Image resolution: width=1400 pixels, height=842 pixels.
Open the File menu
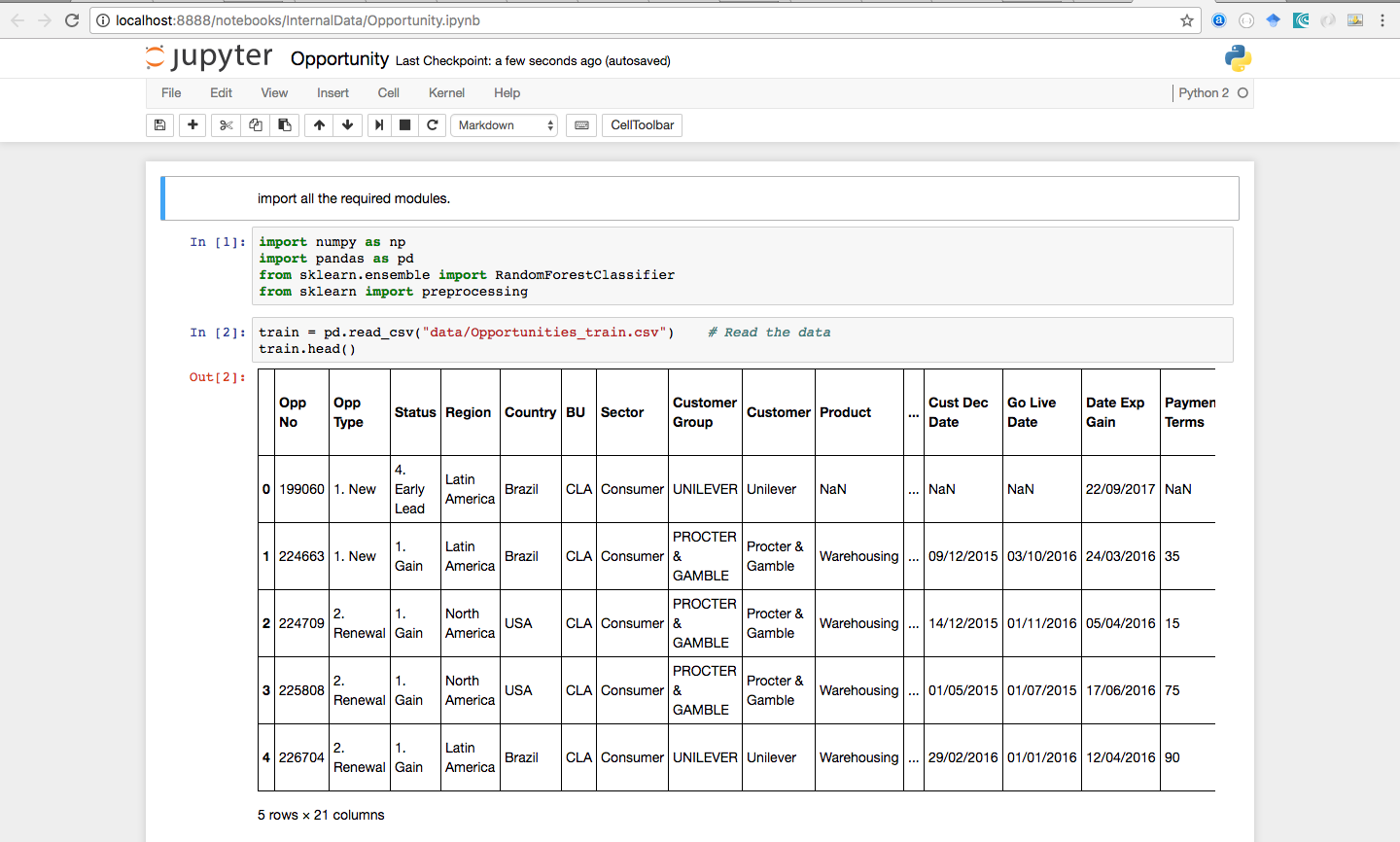tap(171, 93)
